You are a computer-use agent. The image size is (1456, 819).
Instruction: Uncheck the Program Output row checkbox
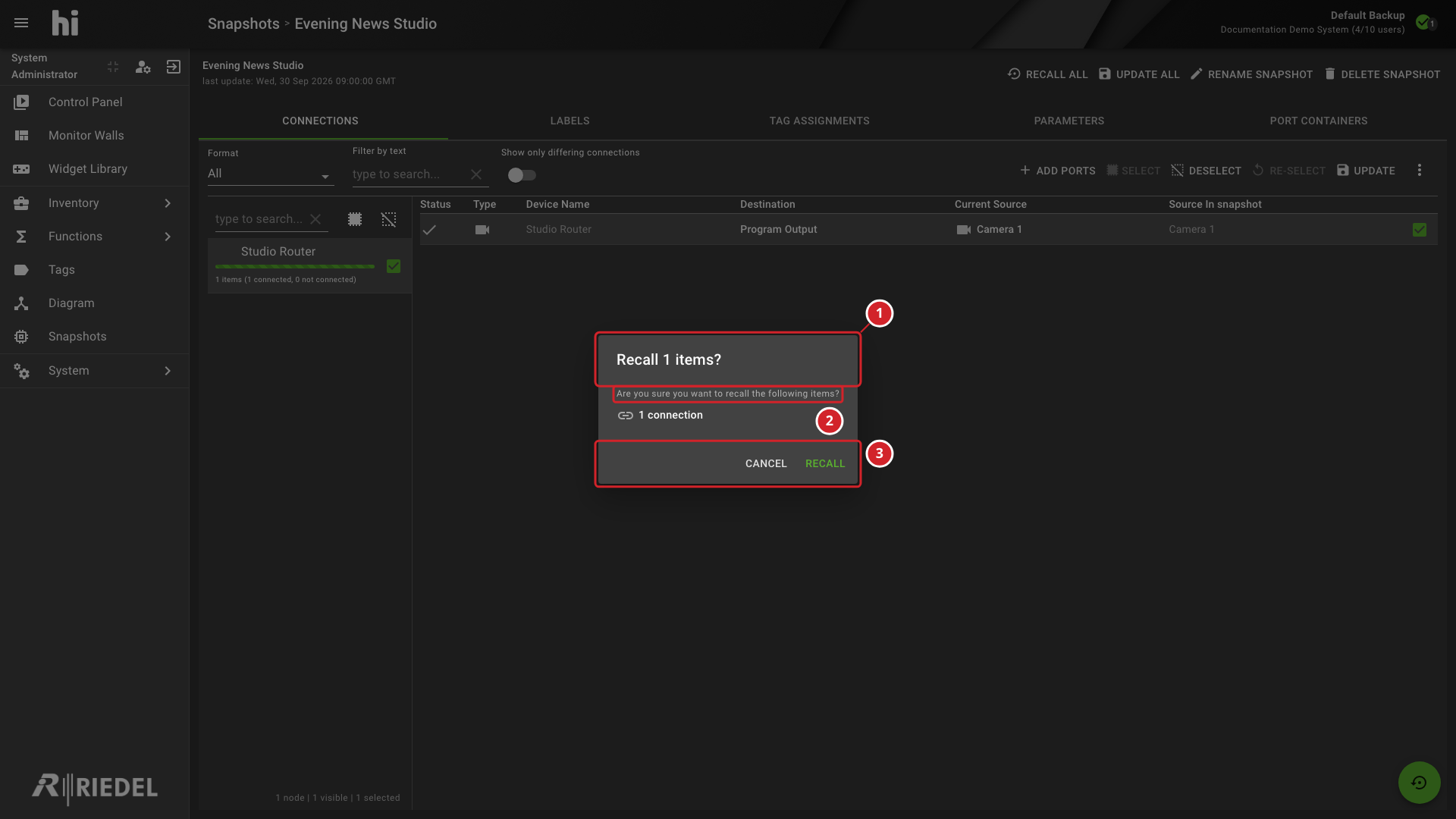pos(1420,230)
